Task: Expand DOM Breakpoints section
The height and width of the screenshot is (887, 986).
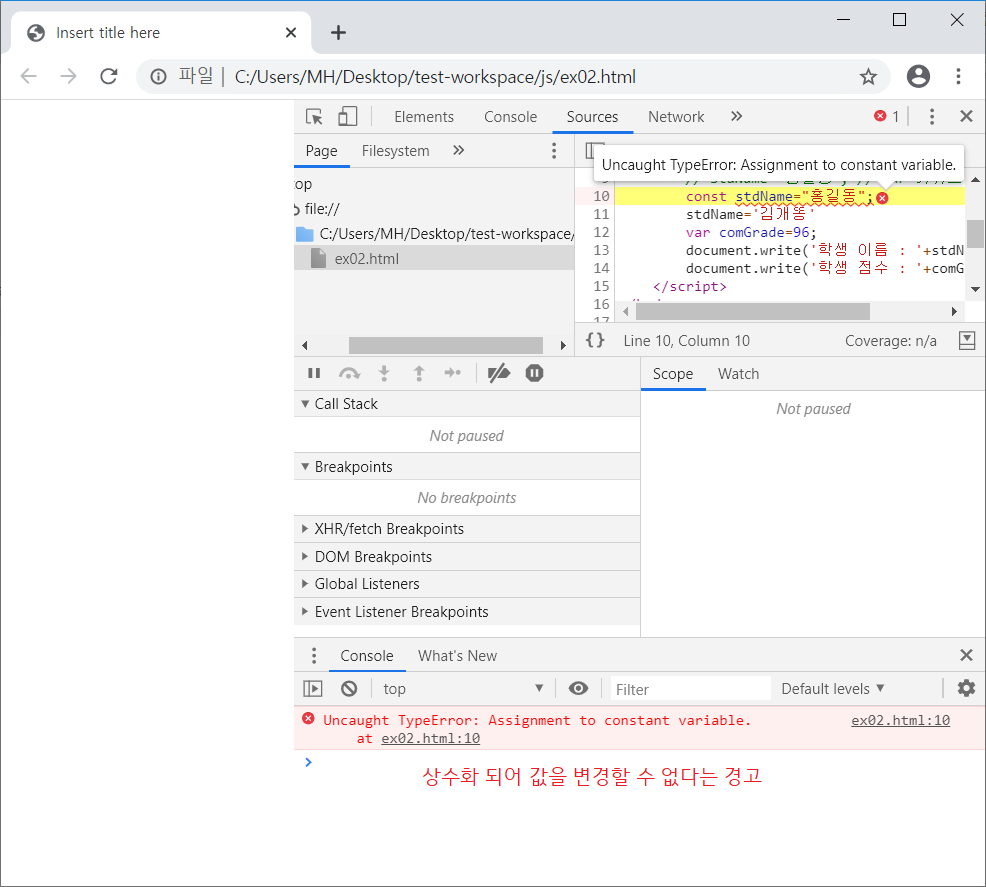Action: 467,557
